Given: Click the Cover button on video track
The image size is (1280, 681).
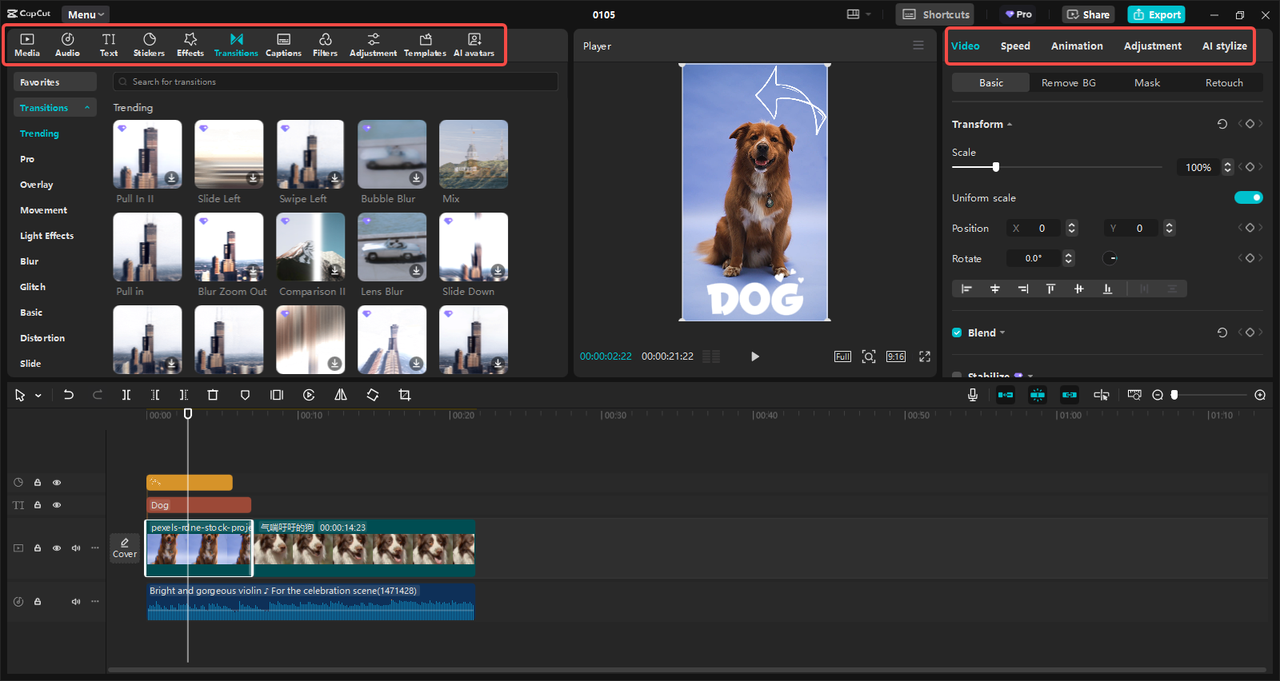Looking at the screenshot, I should tap(125, 548).
